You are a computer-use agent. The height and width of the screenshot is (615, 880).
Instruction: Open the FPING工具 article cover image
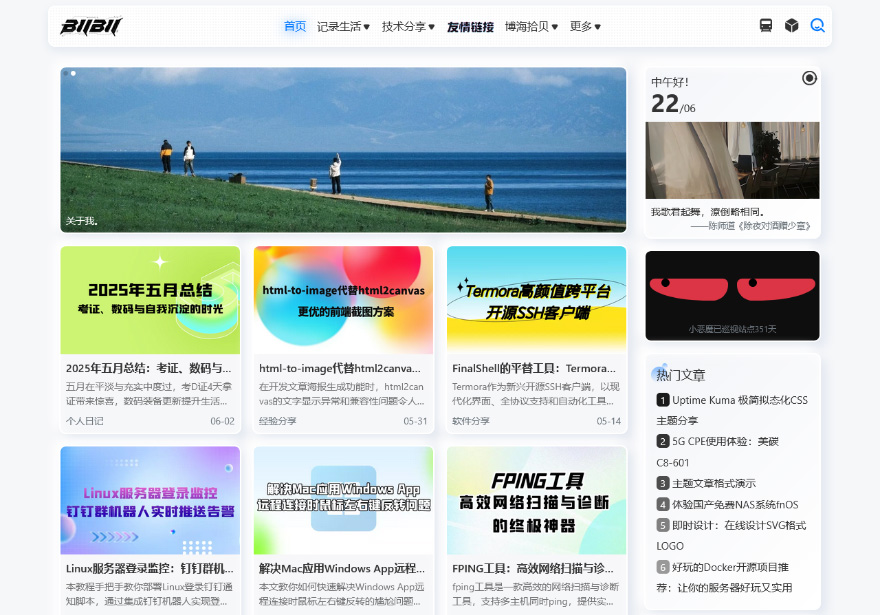[536, 499]
